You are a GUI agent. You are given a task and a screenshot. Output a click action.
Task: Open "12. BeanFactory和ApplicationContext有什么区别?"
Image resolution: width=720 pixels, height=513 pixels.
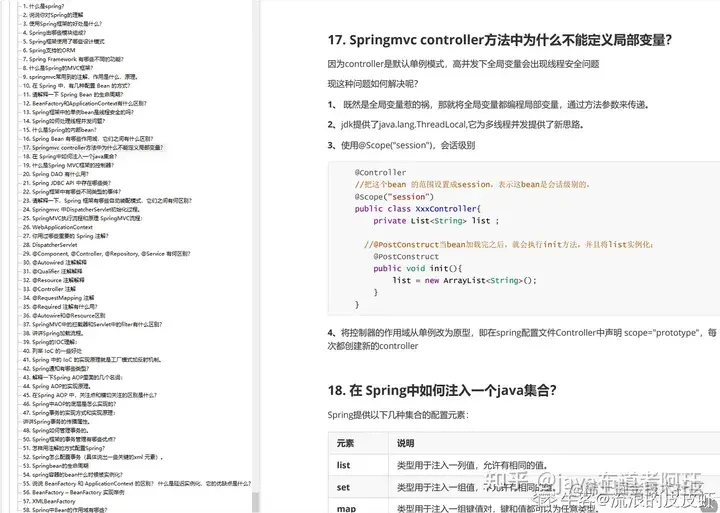[85, 103]
